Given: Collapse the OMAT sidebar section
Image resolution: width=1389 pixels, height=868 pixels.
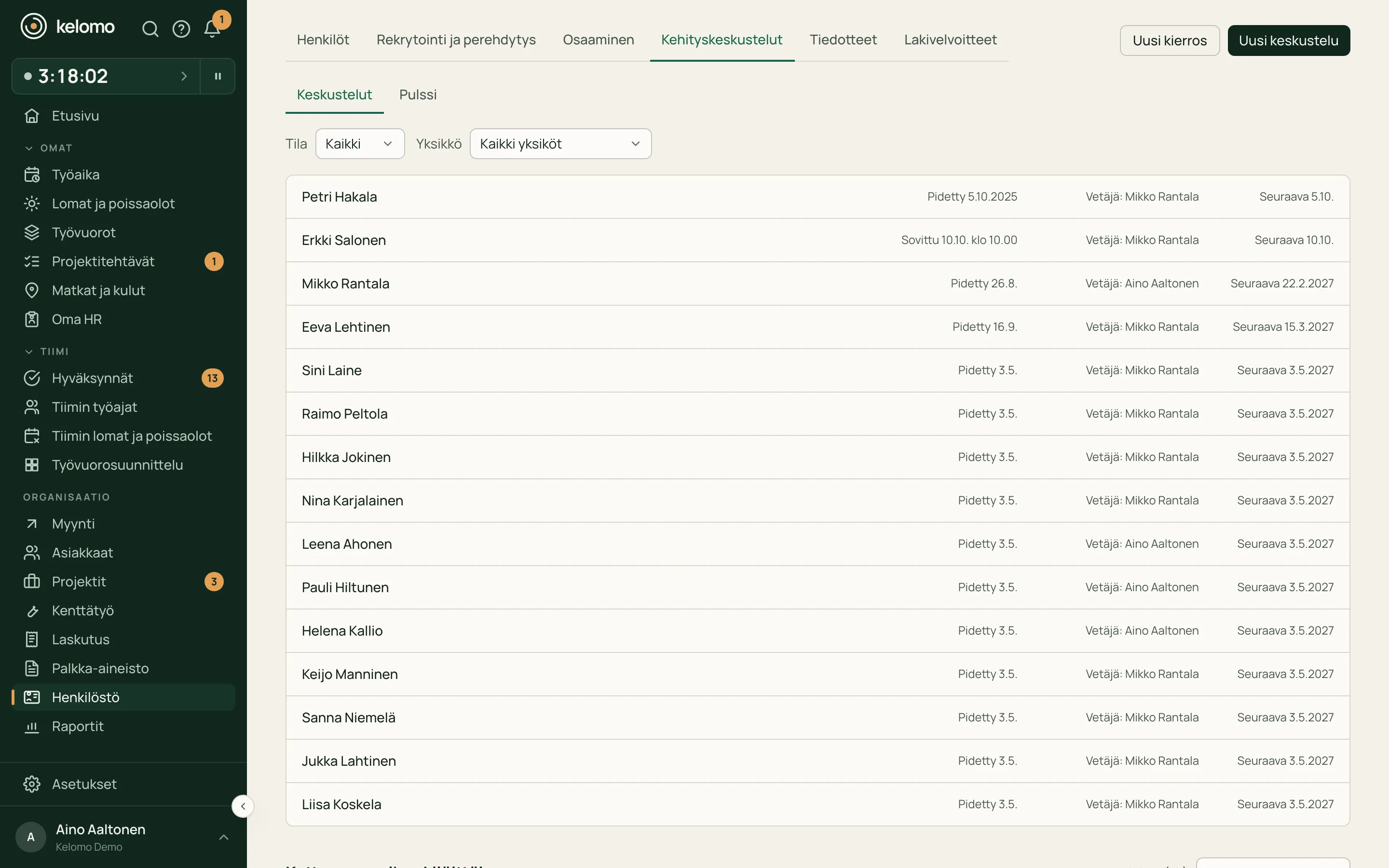Looking at the screenshot, I should (48, 148).
